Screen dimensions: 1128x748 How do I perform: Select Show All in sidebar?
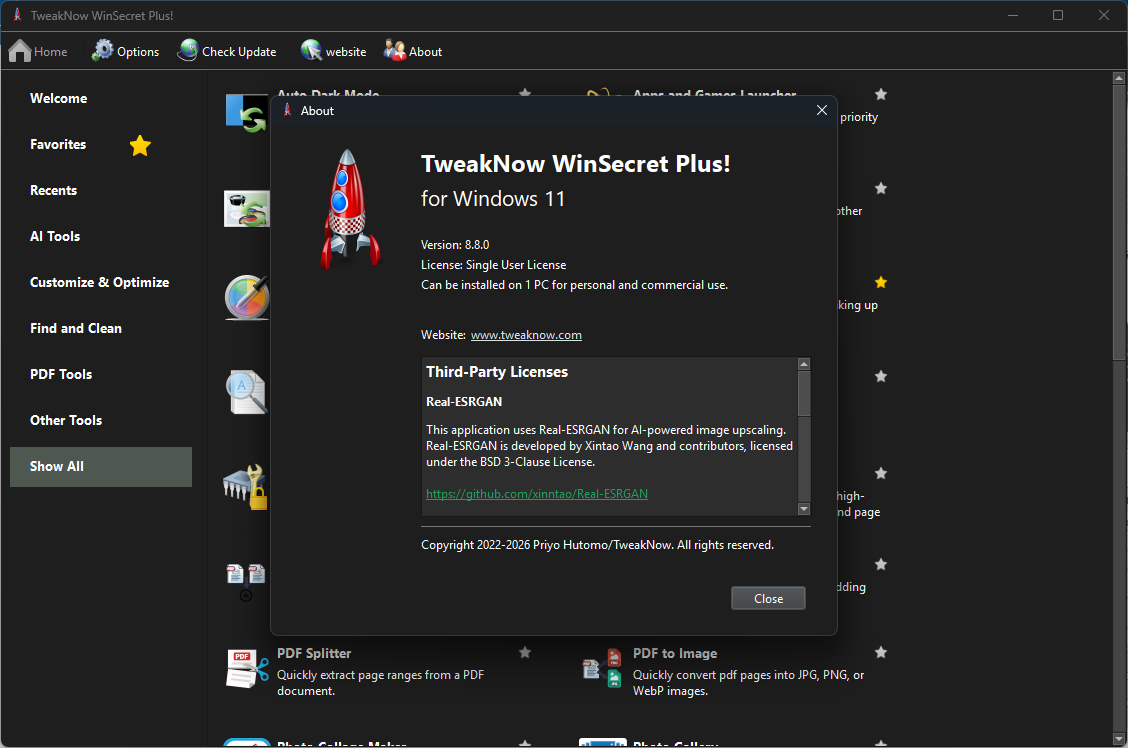coord(101,467)
